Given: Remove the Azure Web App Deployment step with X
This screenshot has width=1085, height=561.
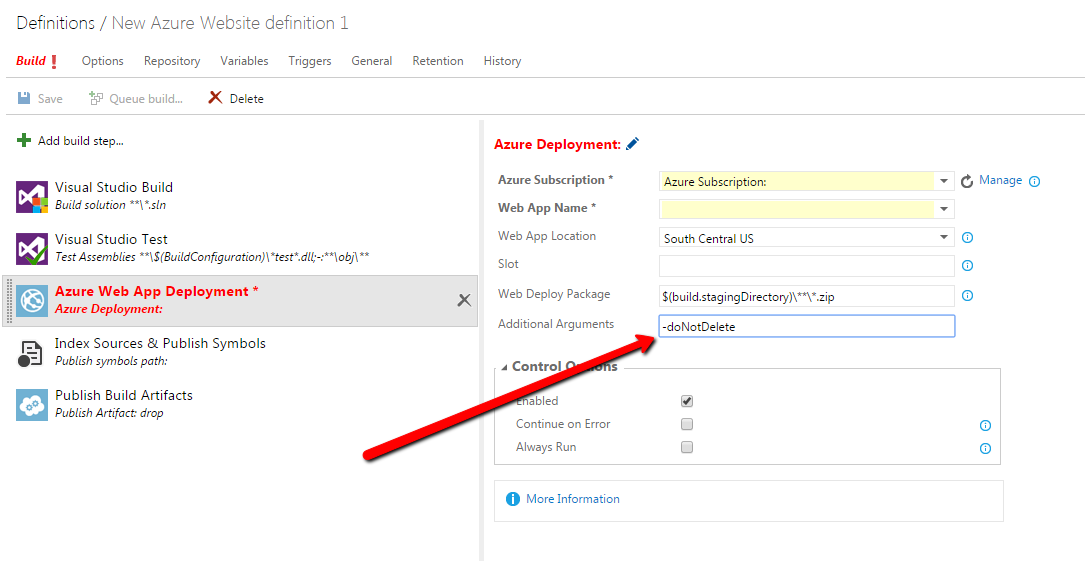Looking at the screenshot, I should tap(464, 300).
